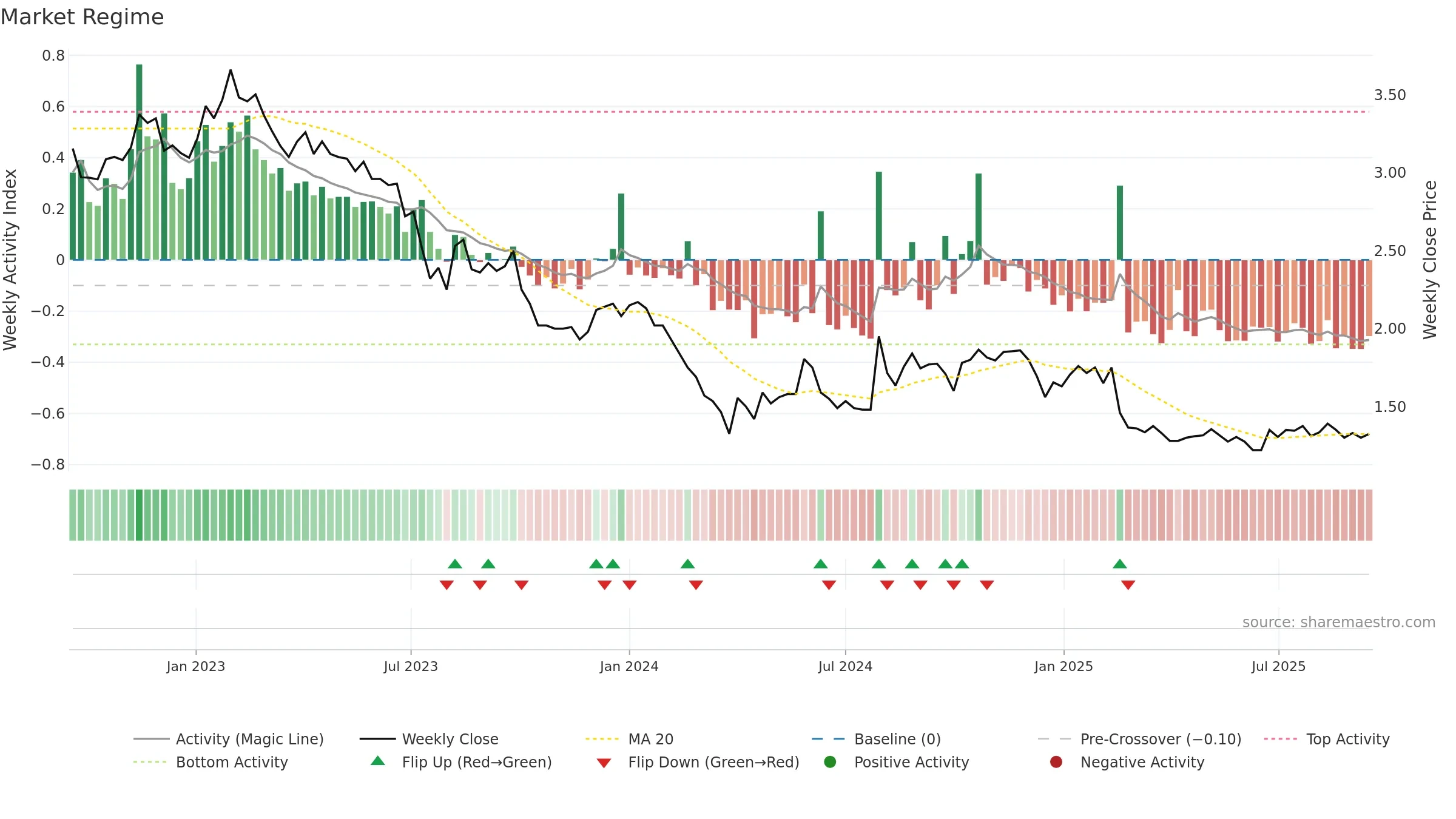Click the dark red Negative Activity circle icon
The height and width of the screenshot is (819, 1456).
(x=1056, y=762)
